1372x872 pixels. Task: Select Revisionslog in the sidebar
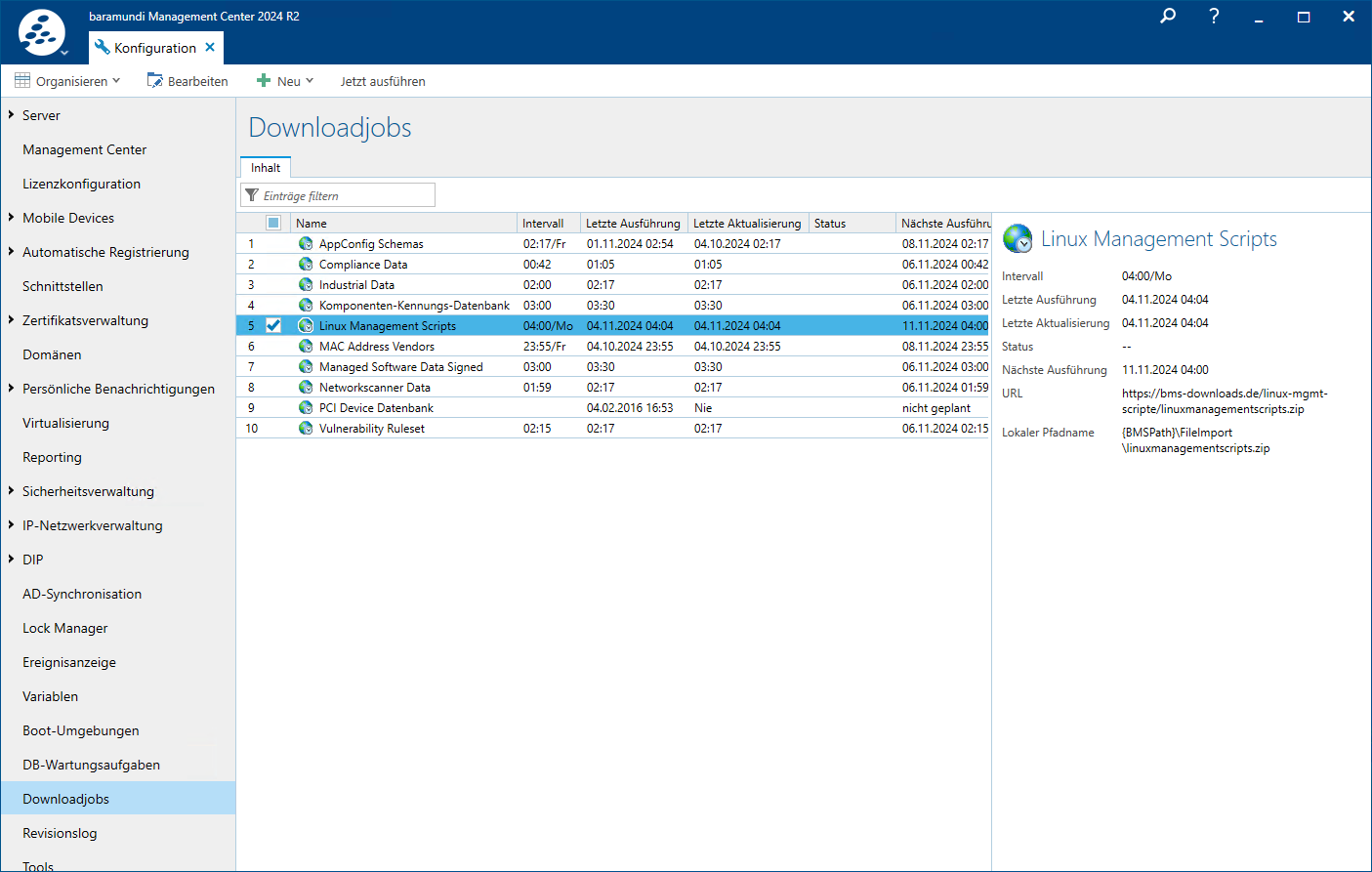[x=60, y=833]
